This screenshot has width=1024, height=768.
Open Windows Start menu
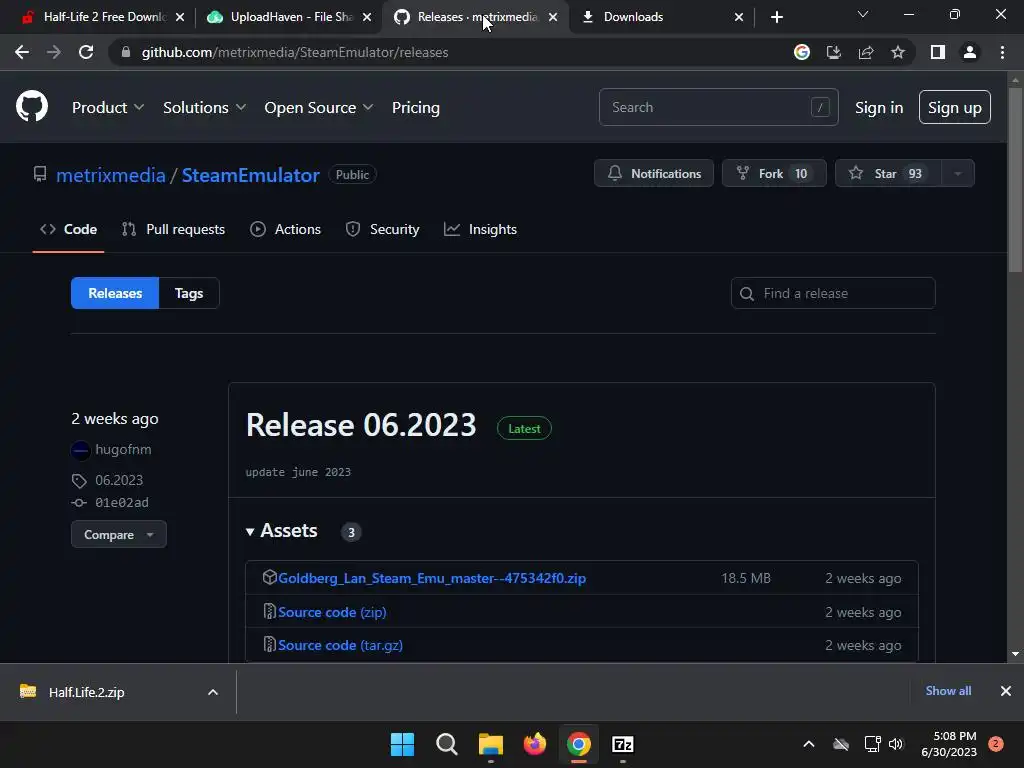point(402,744)
